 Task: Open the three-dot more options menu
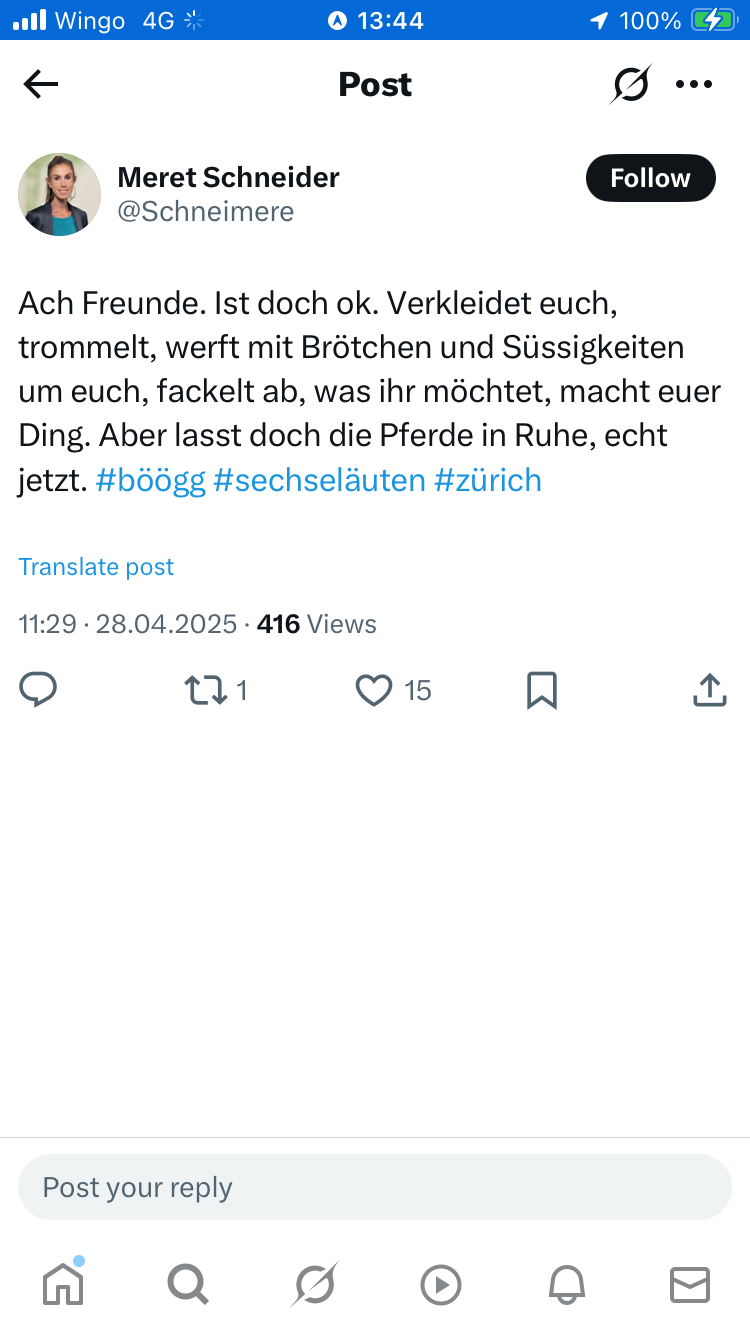point(694,85)
